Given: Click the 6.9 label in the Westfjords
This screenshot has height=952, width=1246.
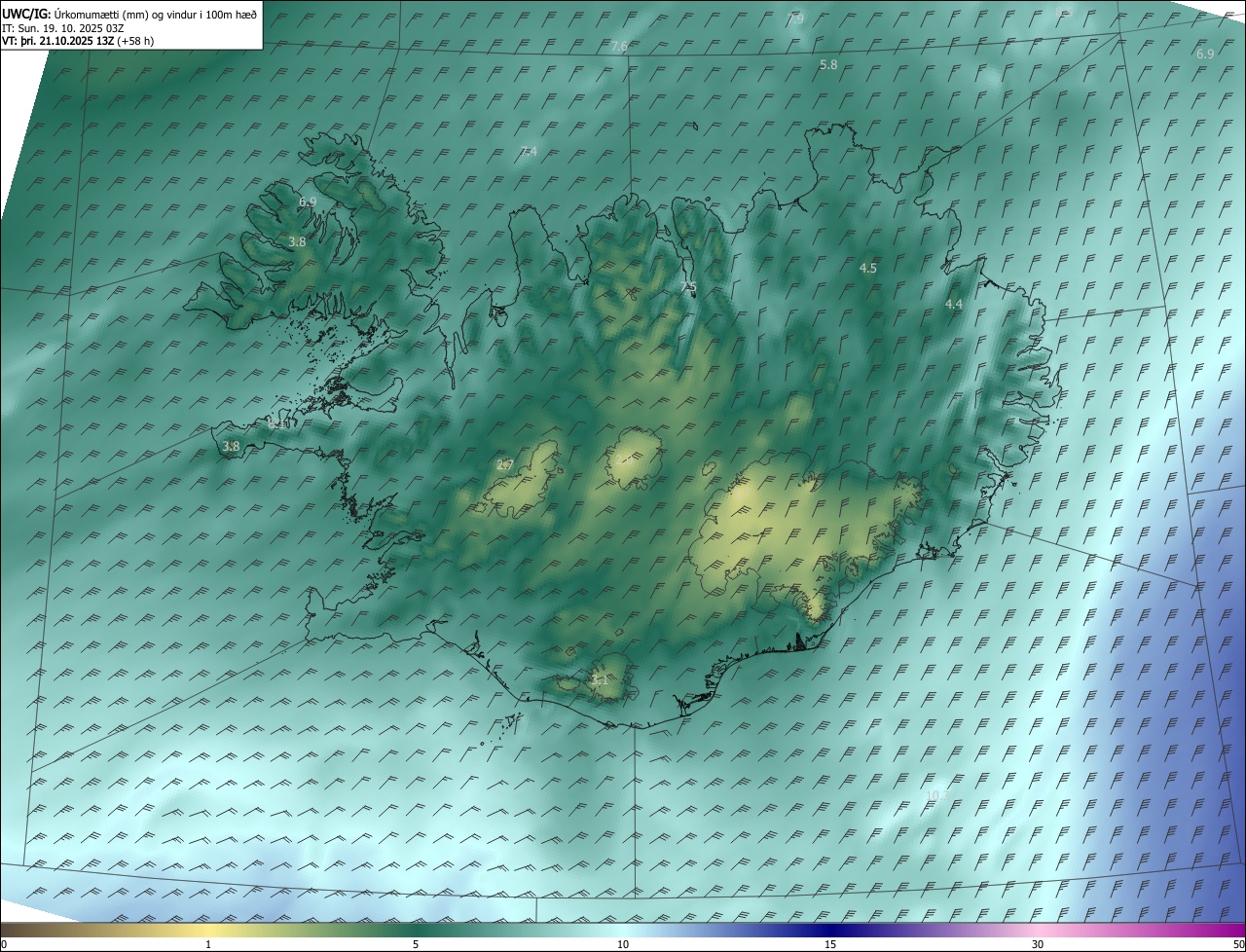Looking at the screenshot, I should 308,201.
